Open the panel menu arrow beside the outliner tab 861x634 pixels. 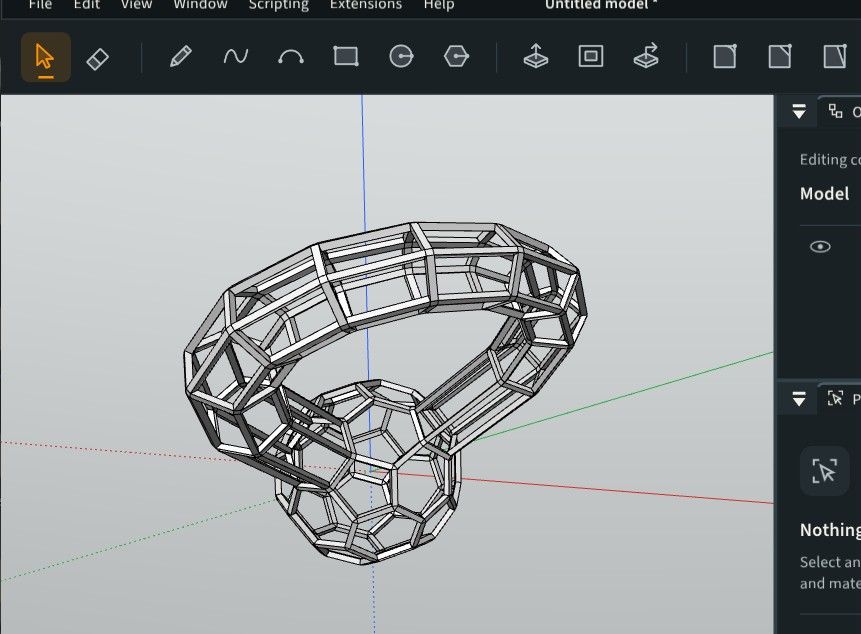coord(800,111)
